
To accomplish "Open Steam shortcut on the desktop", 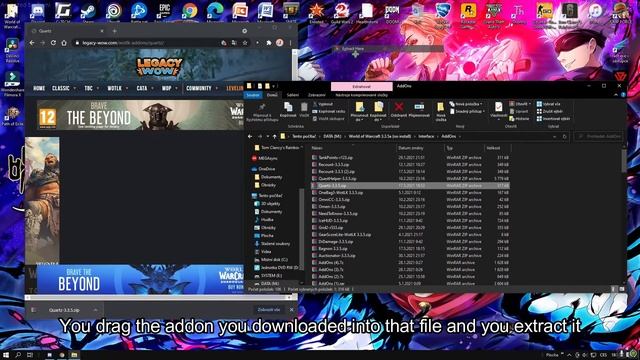I will tap(88, 12).
